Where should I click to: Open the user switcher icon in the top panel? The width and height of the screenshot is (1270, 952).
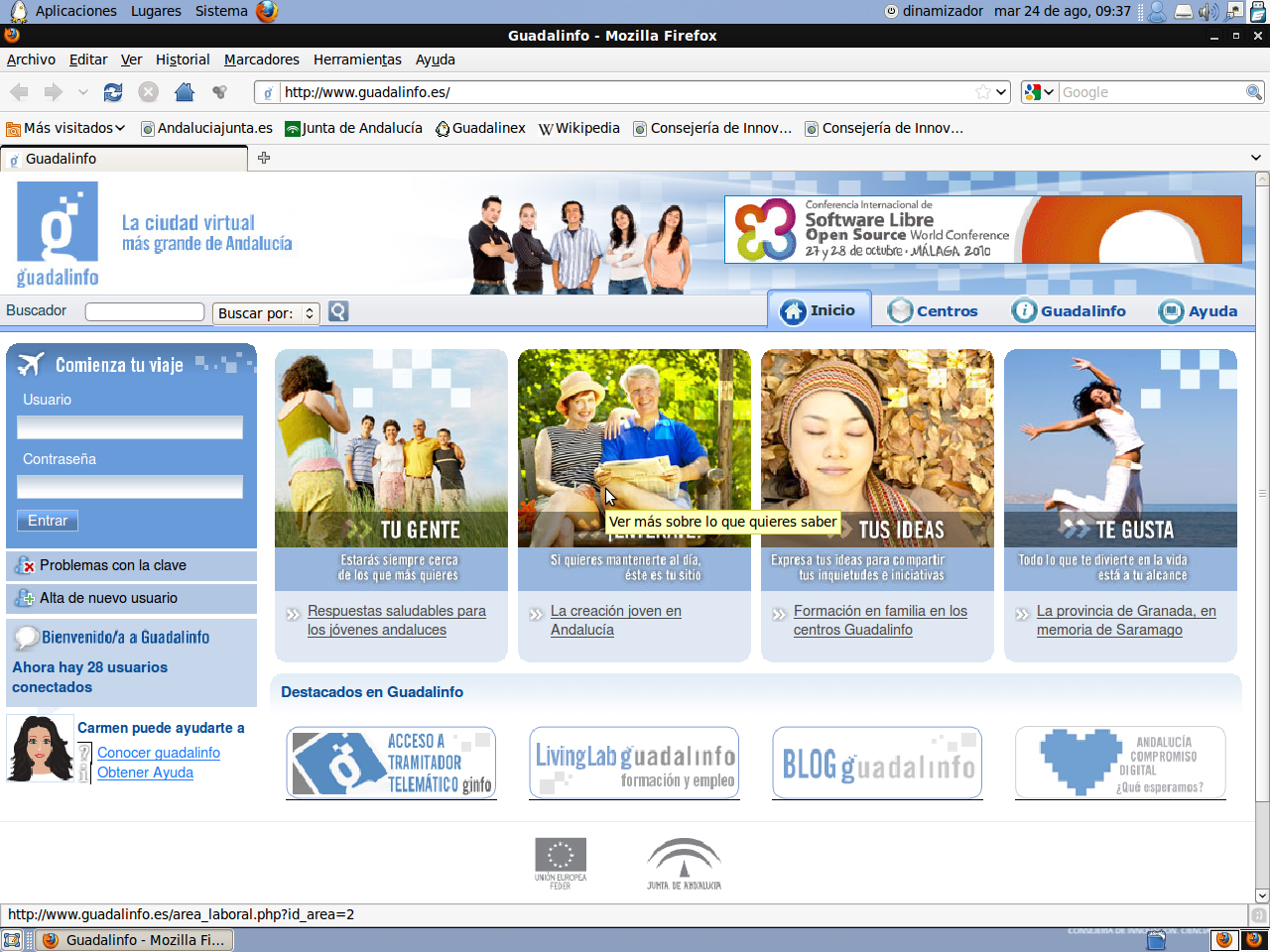pyautogui.click(x=1157, y=11)
